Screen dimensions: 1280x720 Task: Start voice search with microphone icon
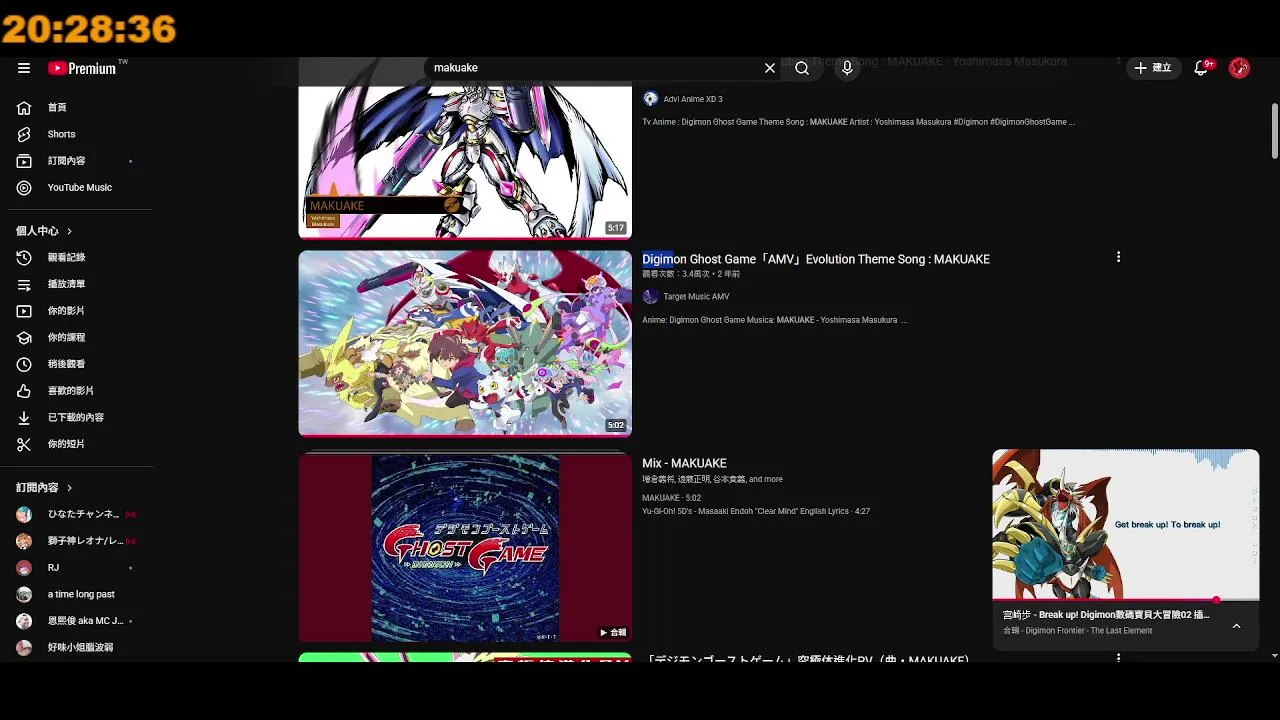(x=847, y=68)
